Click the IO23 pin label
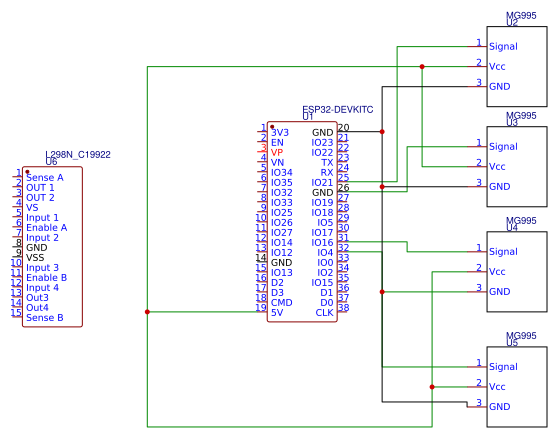 pos(322,142)
